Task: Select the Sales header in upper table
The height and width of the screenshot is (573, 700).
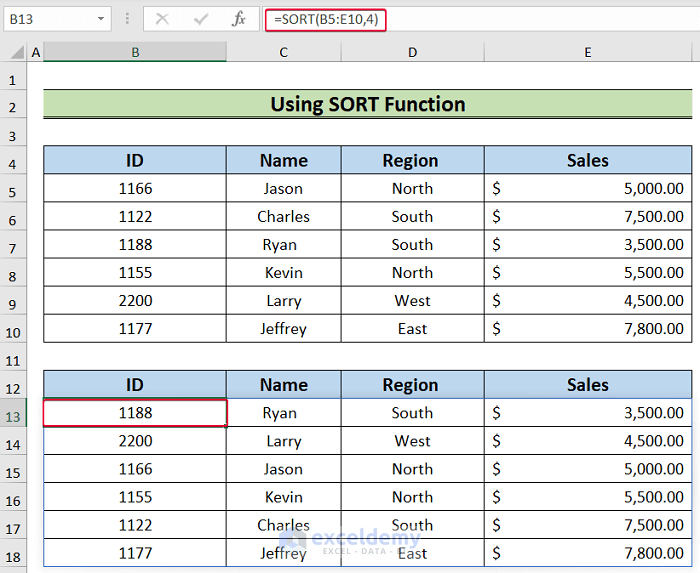Action: (587, 160)
